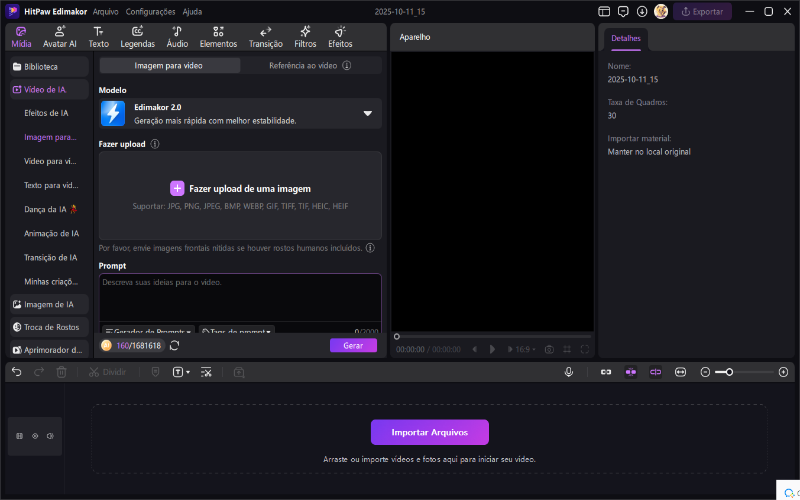Open the Avatar AI tab

click(x=60, y=37)
